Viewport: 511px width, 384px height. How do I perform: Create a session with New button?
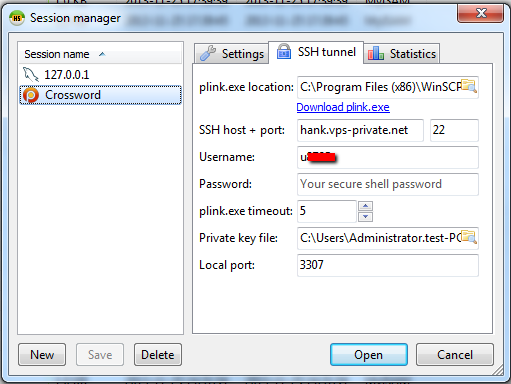point(42,355)
